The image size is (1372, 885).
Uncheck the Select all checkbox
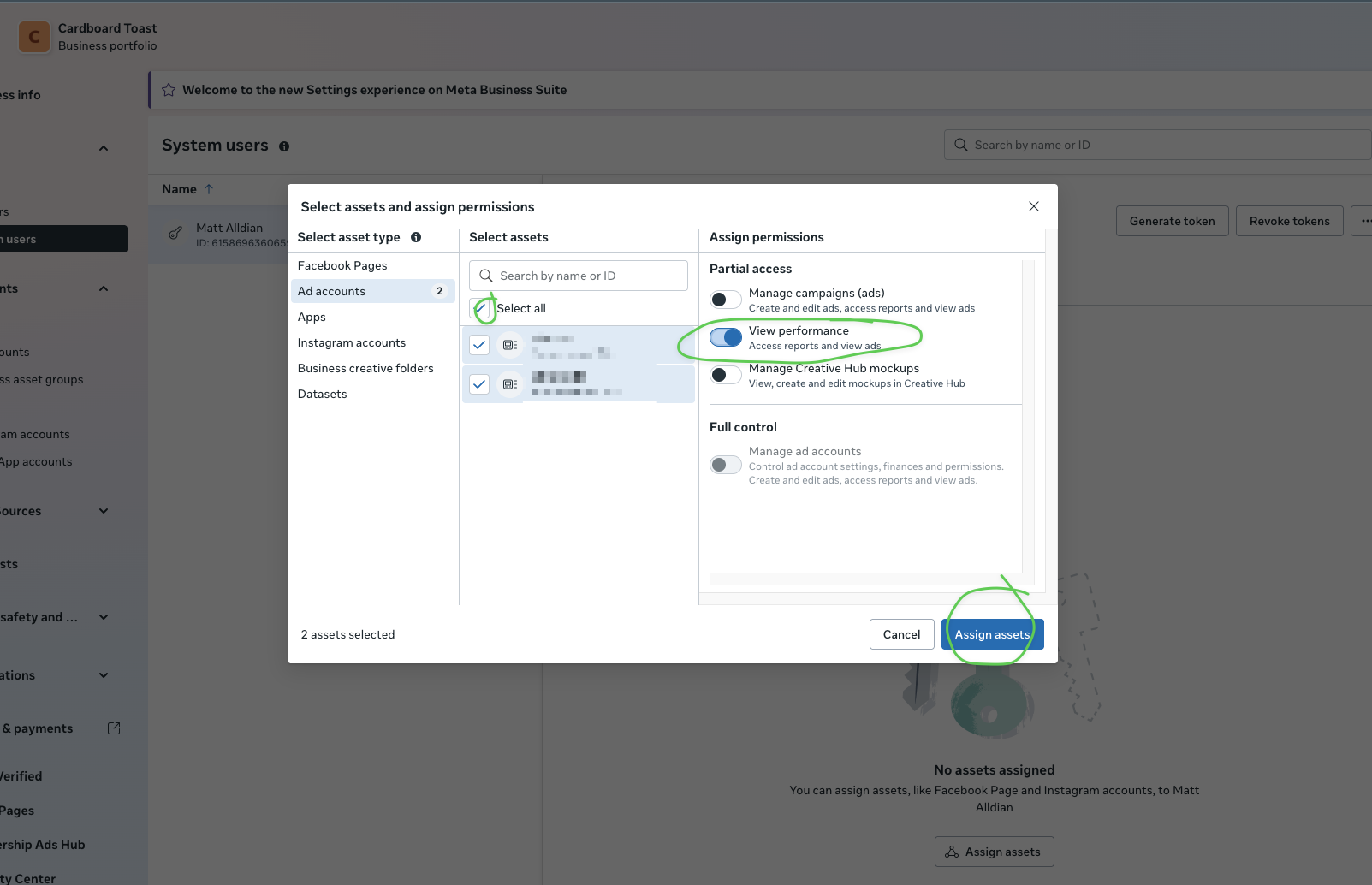click(x=479, y=308)
